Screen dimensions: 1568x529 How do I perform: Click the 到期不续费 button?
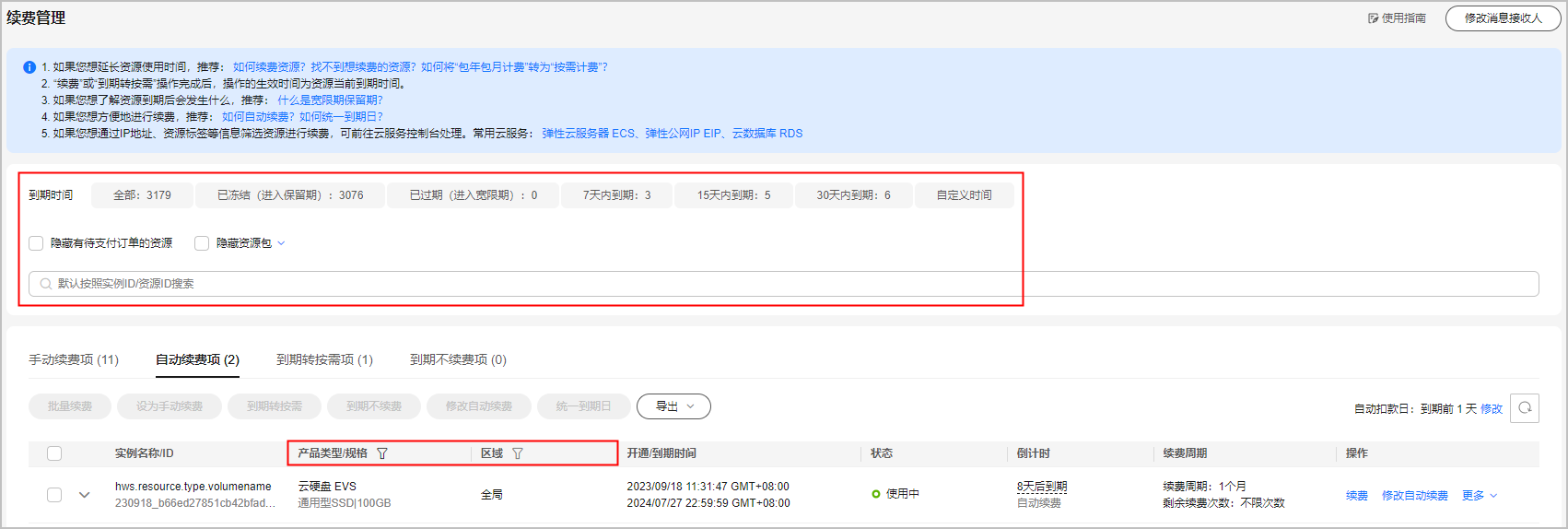click(x=374, y=406)
